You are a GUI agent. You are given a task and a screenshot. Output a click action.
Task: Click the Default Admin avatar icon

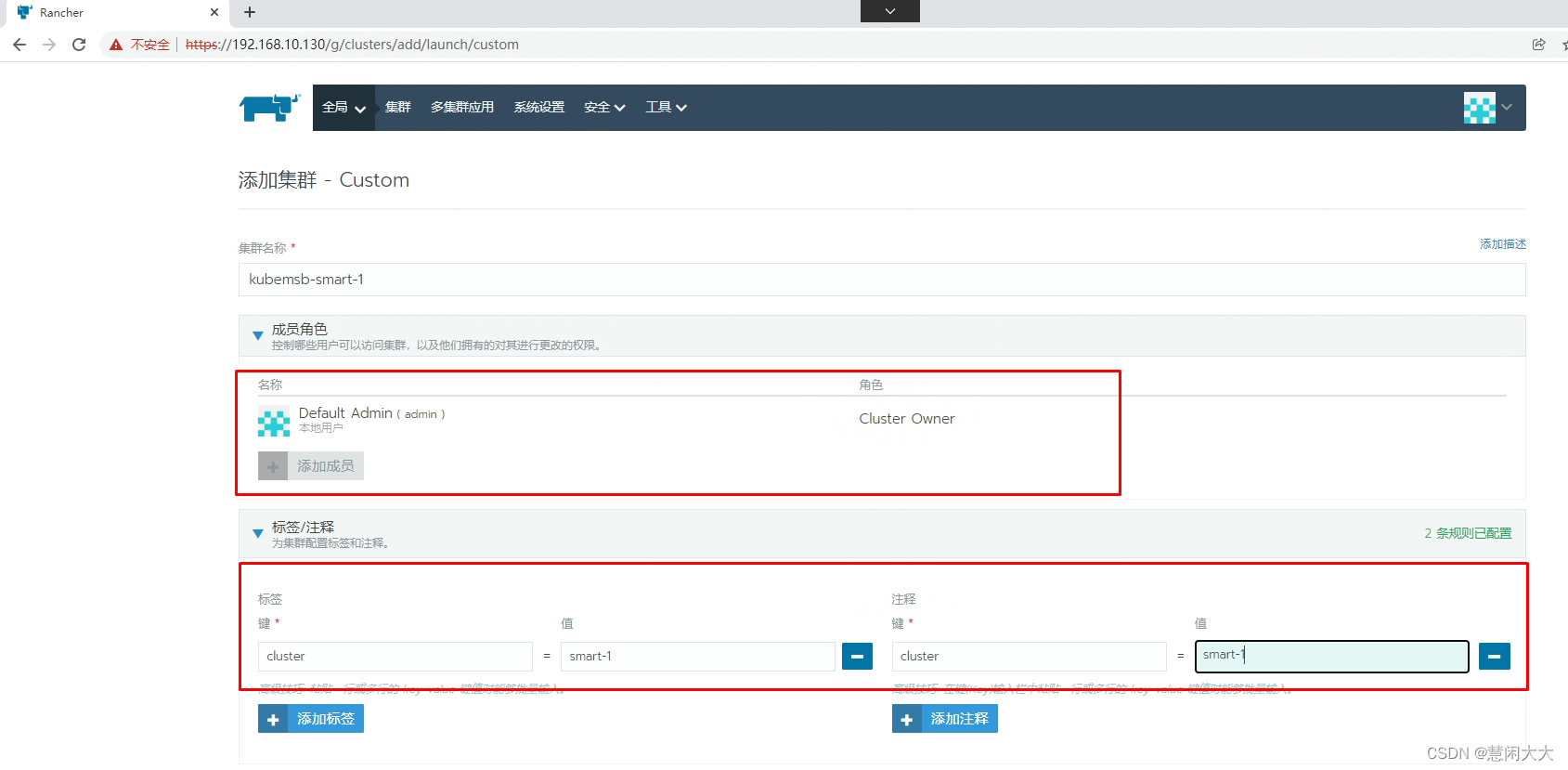(274, 422)
